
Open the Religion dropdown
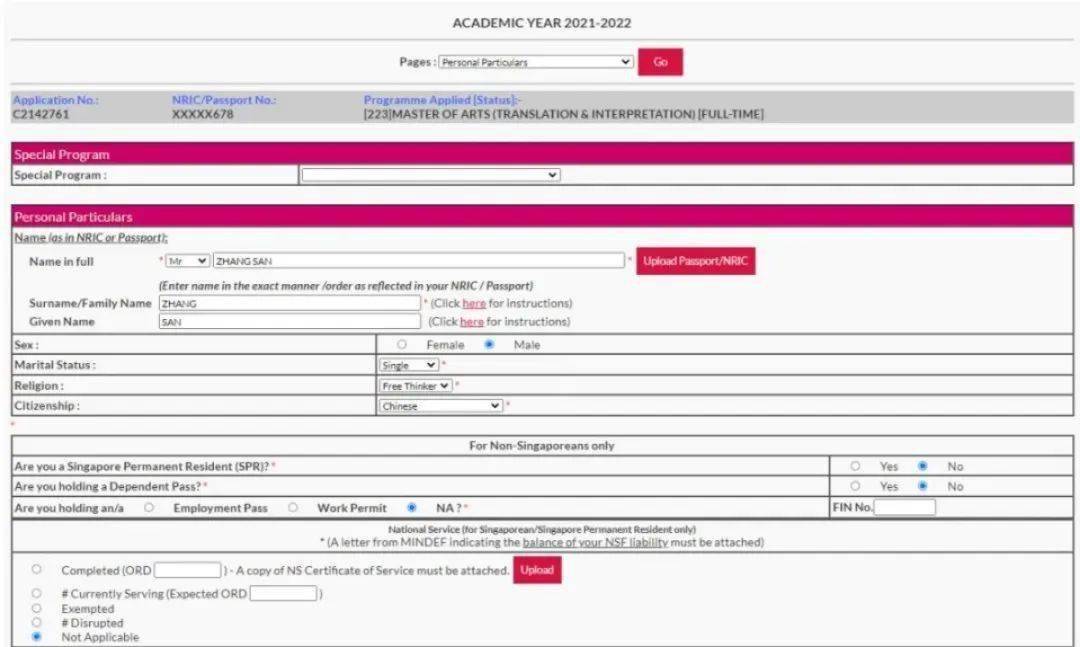tap(415, 386)
